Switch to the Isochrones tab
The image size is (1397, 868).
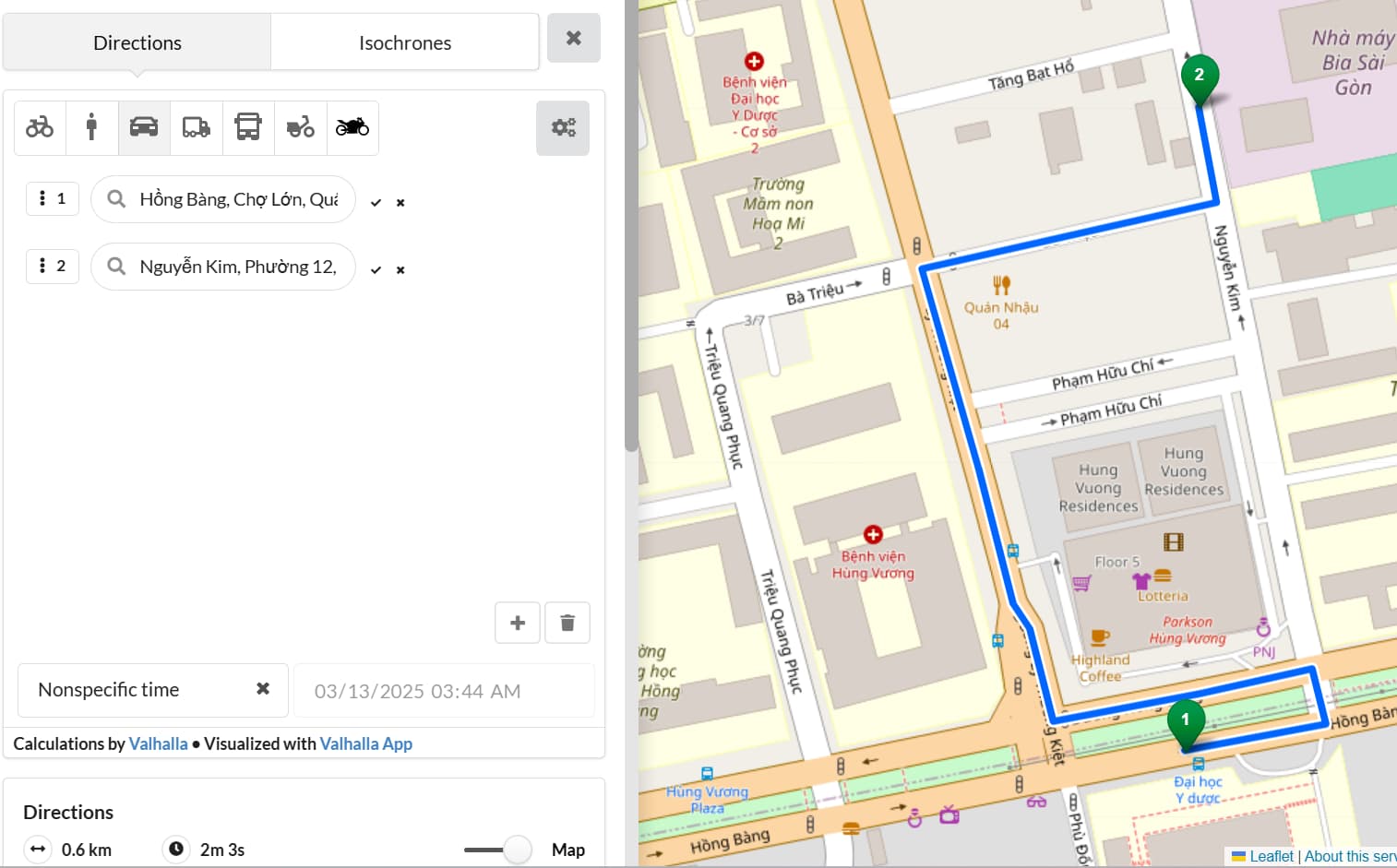(x=405, y=42)
